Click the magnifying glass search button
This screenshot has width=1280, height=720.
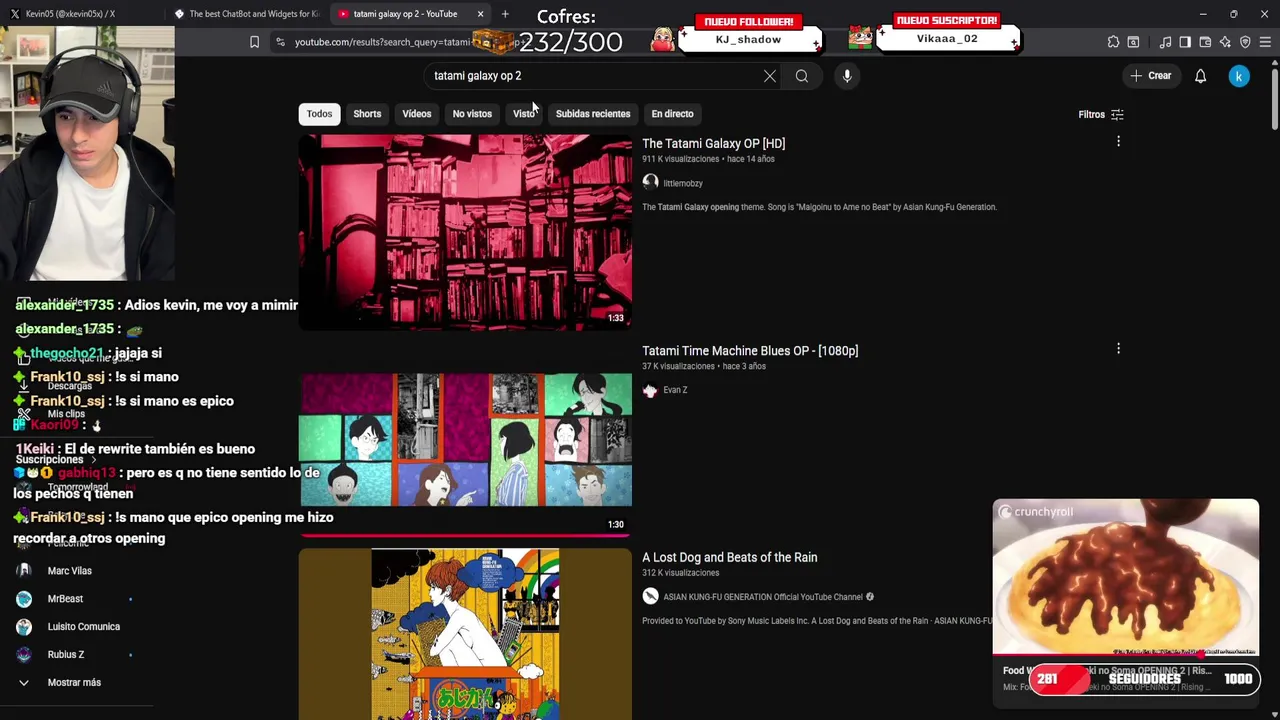click(802, 76)
